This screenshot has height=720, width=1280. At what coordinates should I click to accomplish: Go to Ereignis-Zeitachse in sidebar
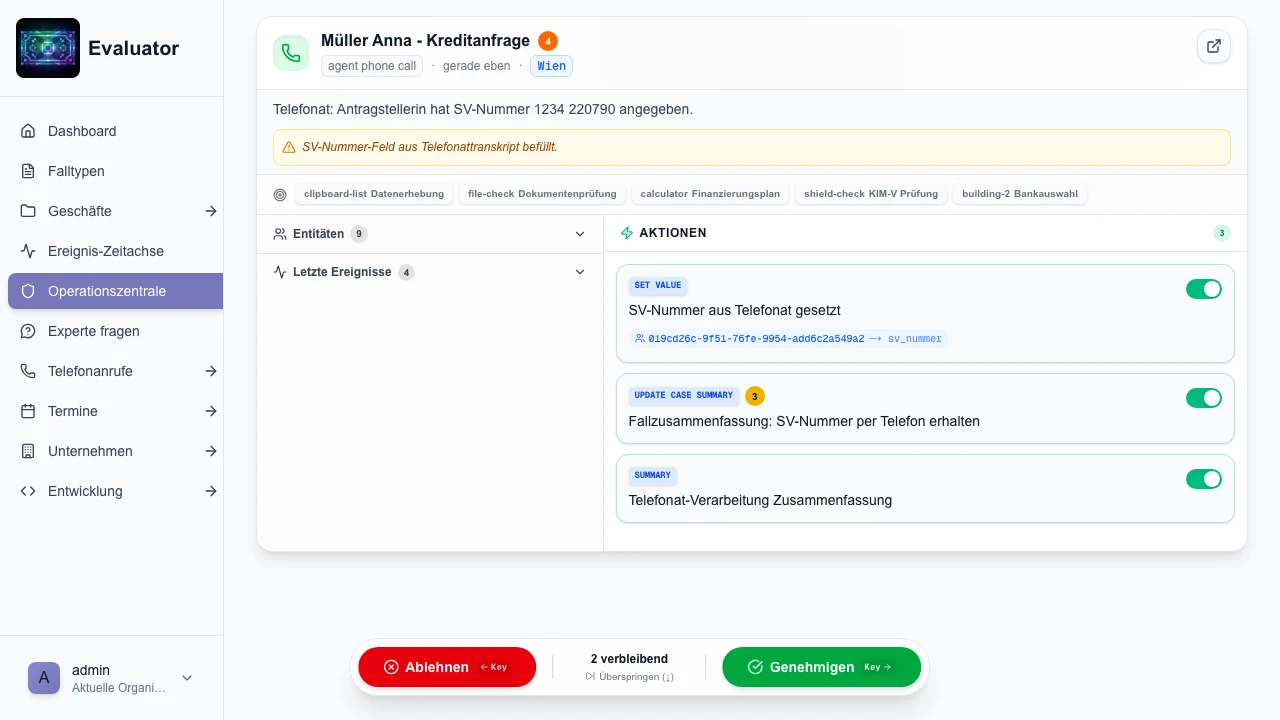pyautogui.click(x=105, y=251)
